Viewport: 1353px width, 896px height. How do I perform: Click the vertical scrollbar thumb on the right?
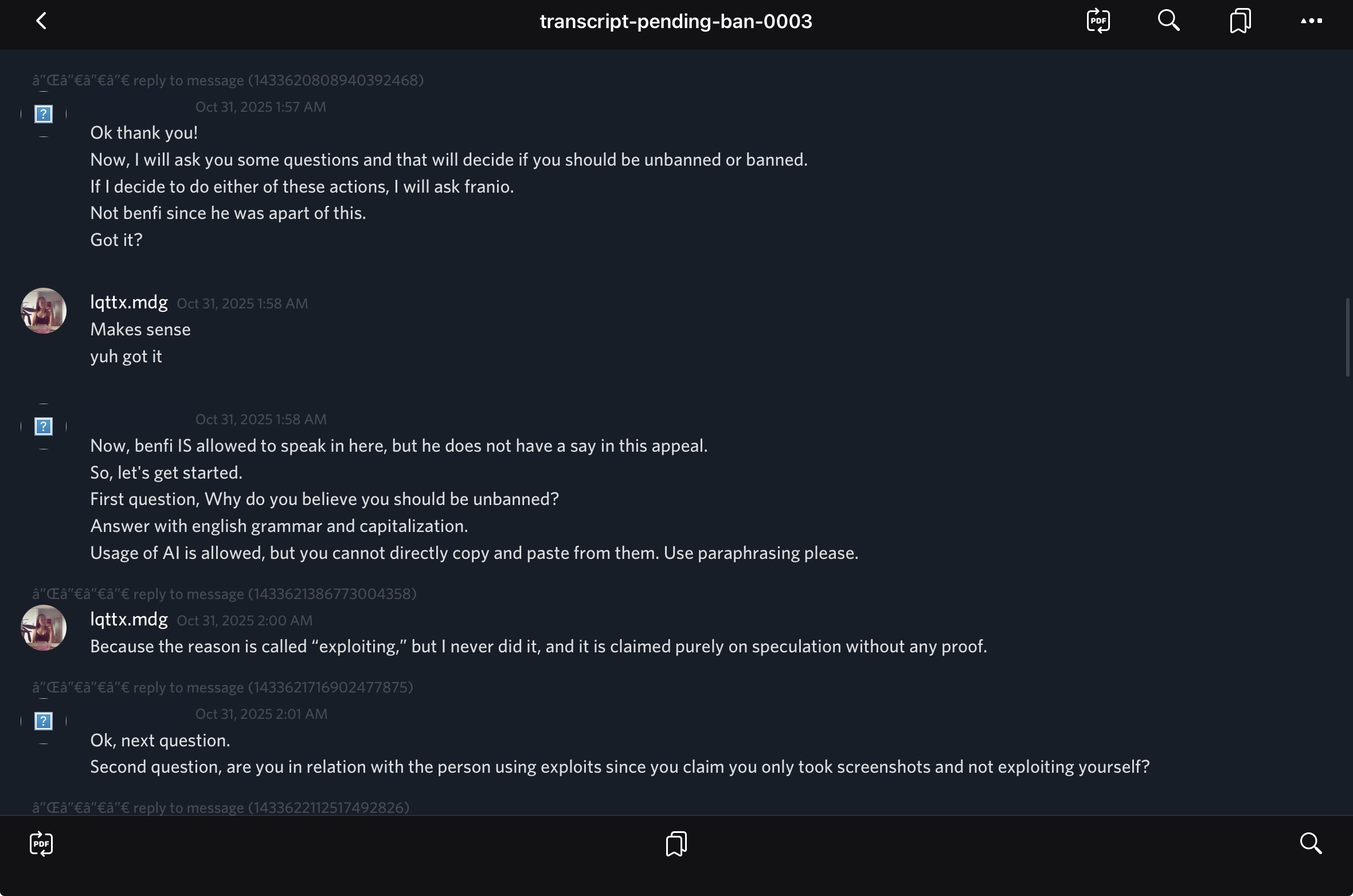[1347, 337]
